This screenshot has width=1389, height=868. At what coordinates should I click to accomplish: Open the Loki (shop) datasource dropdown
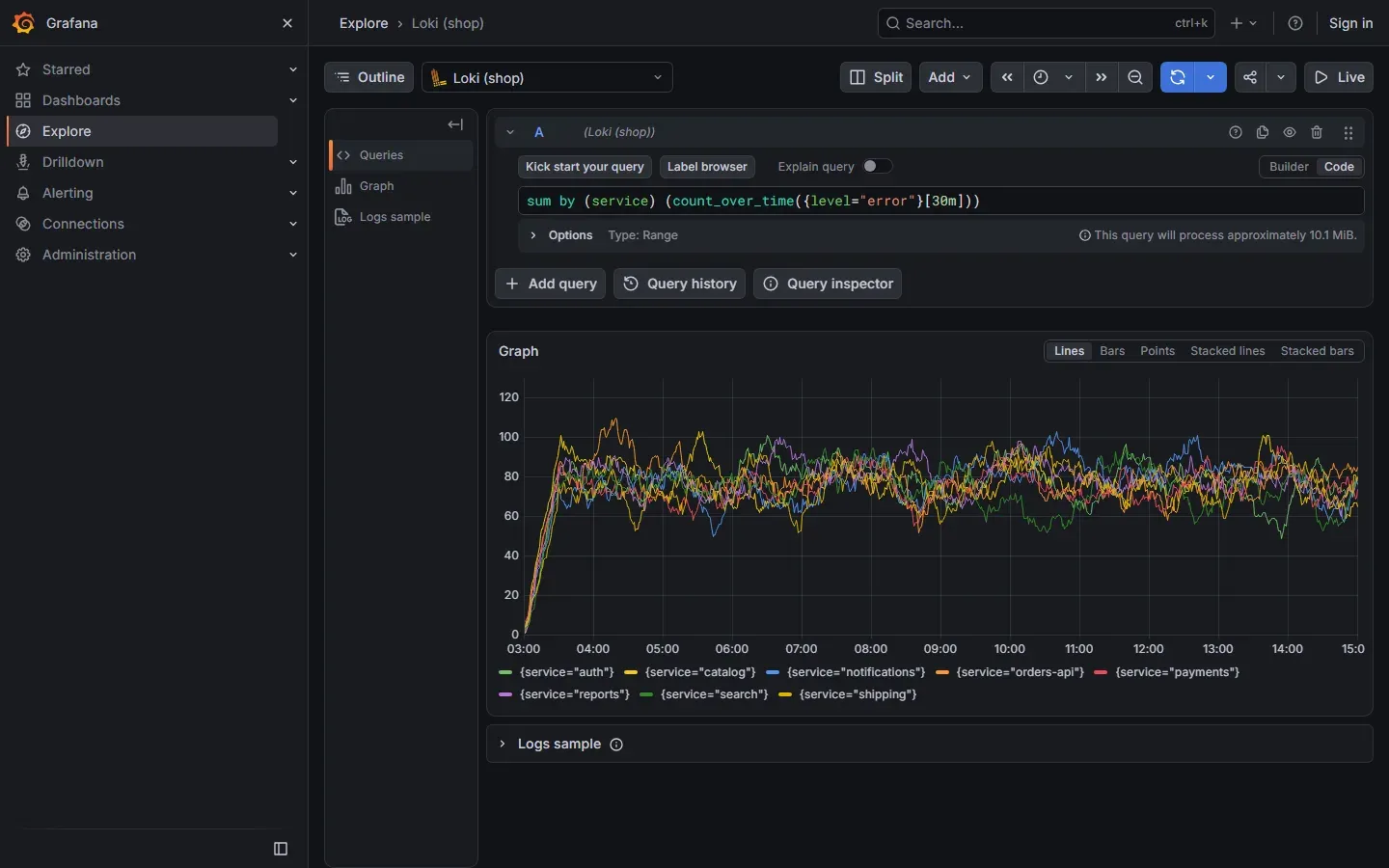pyautogui.click(x=547, y=77)
